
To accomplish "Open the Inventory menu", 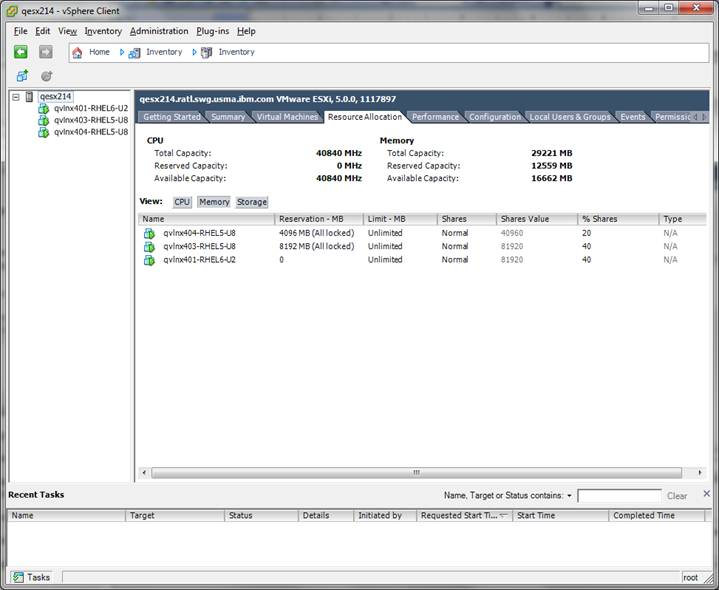I will (x=103, y=31).
